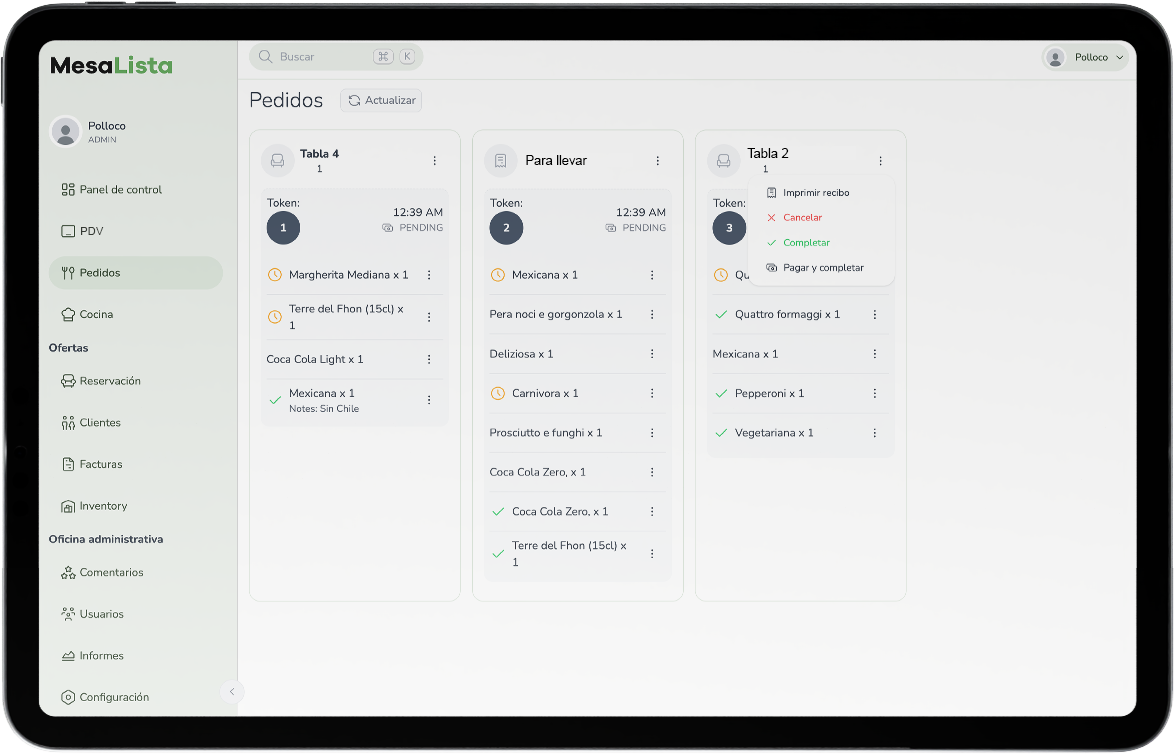Open the Reservación section

110,381
